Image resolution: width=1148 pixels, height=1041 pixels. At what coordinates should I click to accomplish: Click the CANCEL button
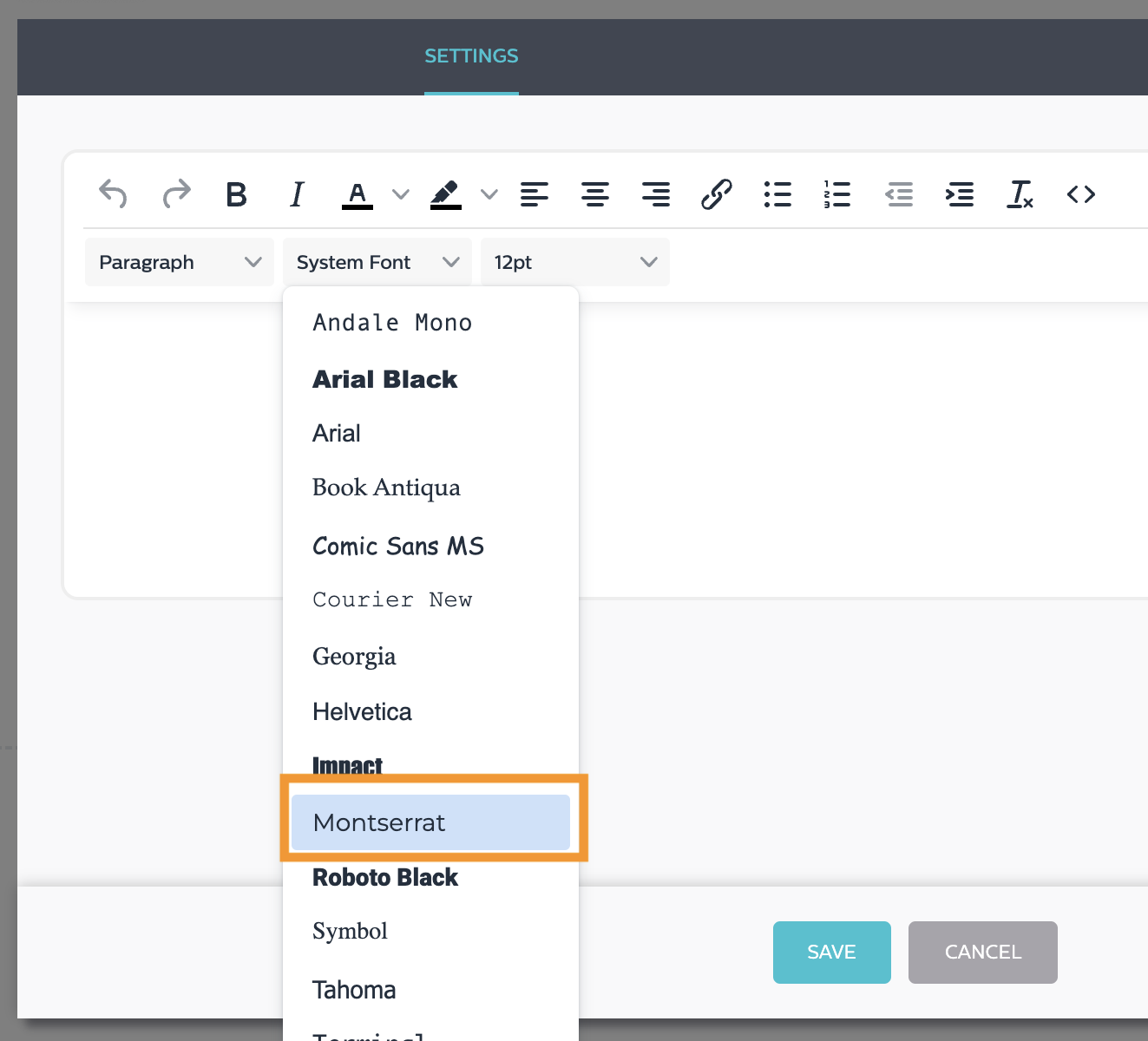point(983,953)
